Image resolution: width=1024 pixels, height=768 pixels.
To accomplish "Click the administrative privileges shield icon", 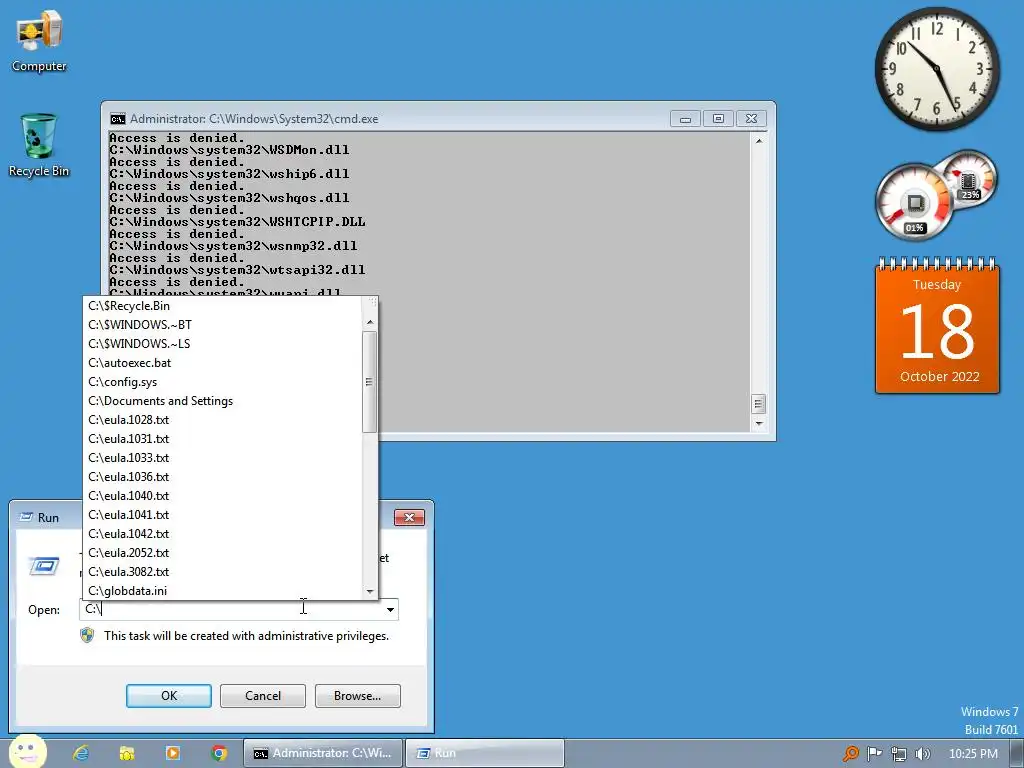I will [x=87, y=635].
